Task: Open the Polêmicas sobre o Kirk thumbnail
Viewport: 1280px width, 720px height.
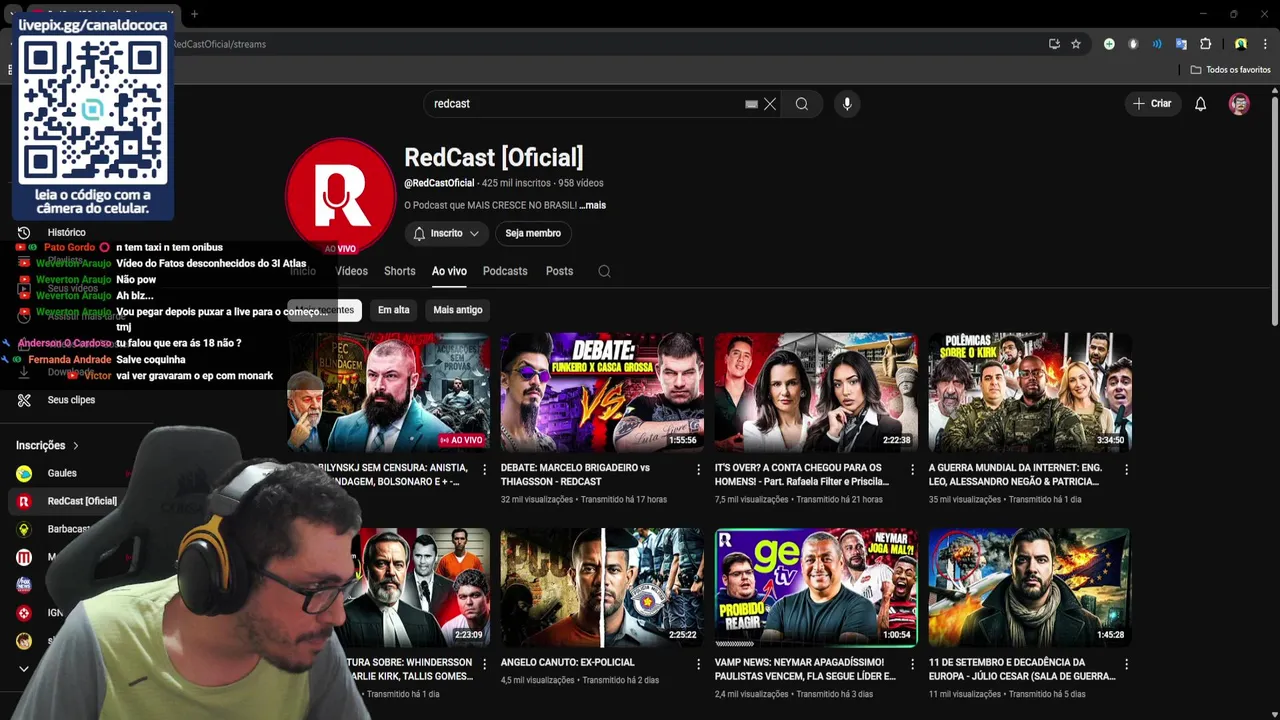Action: point(1030,392)
